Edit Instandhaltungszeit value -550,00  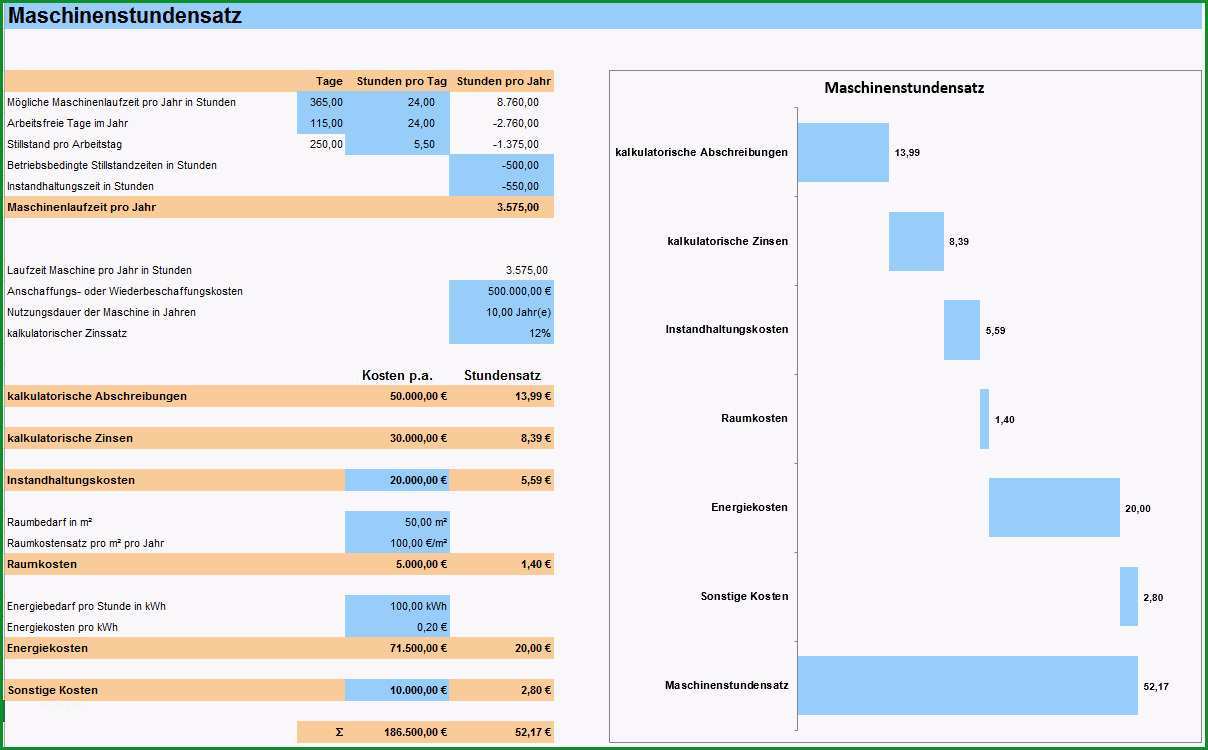point(502,186)
